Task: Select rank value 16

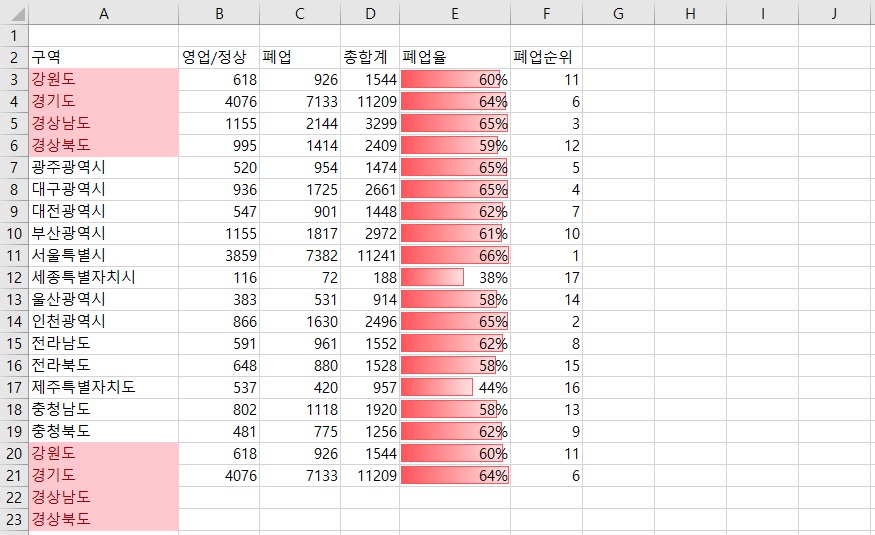Action: tap(546, 387)
